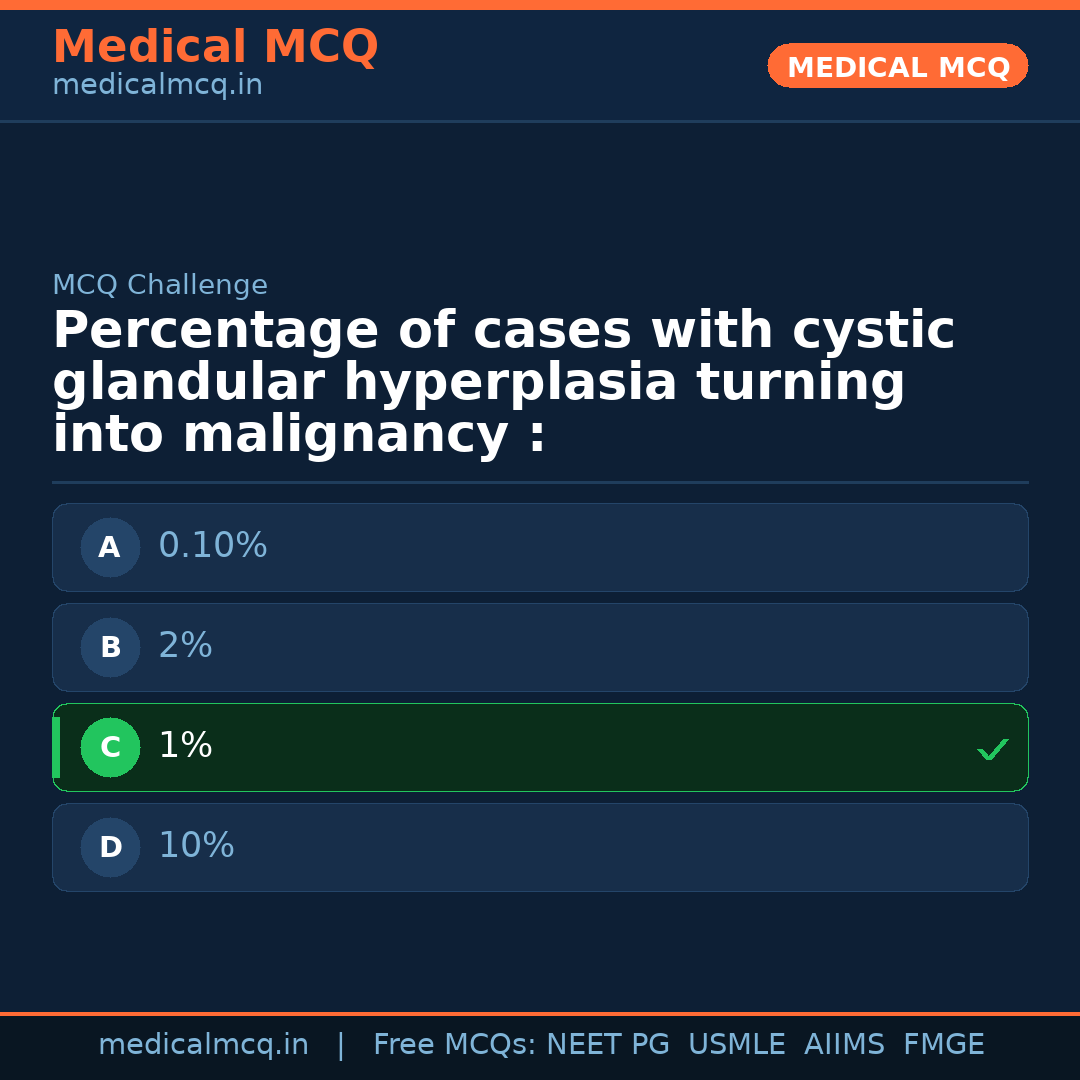Select the 0.10% answer text
Viewport: 1080px width, 1080px height.
(213, 546)
